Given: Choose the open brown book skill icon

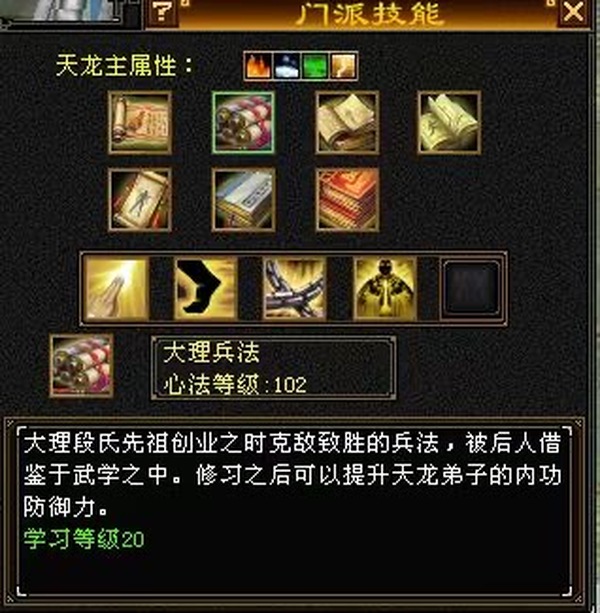Looking at the screenshot, I should tap(347, 122).
